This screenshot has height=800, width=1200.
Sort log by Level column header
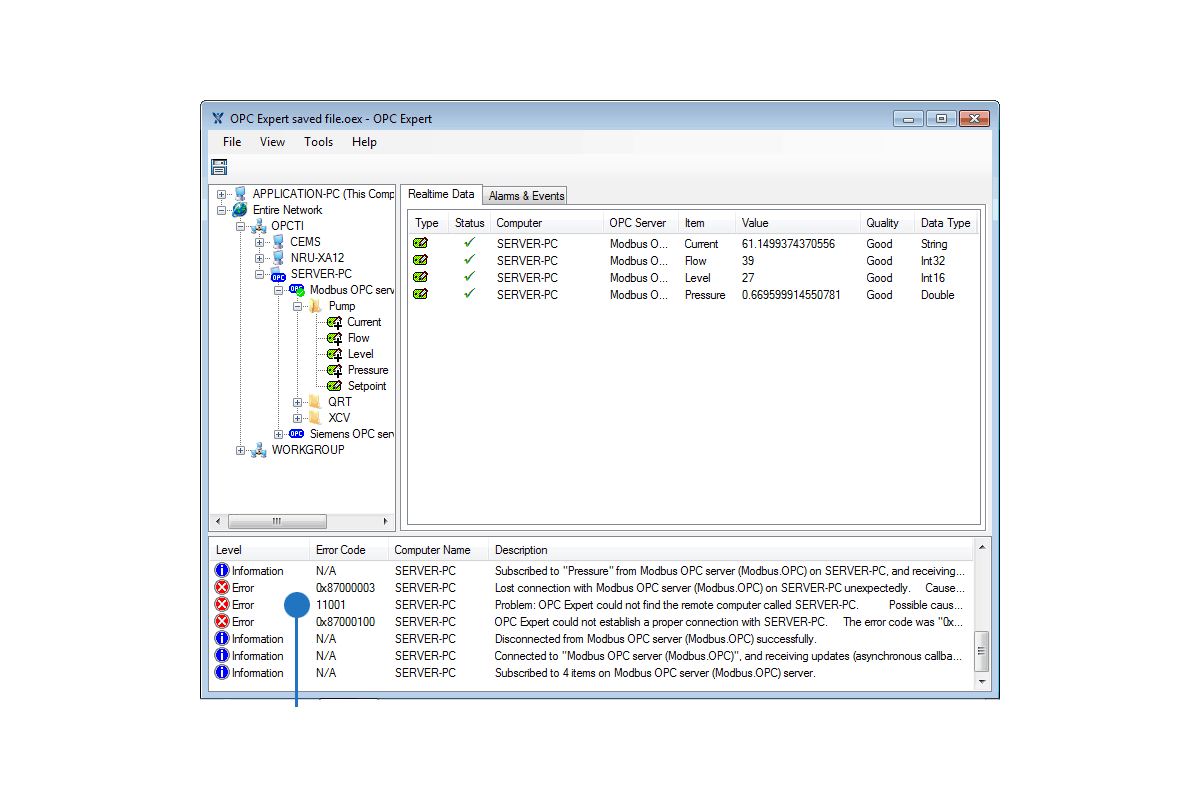[x=260, y=550]
